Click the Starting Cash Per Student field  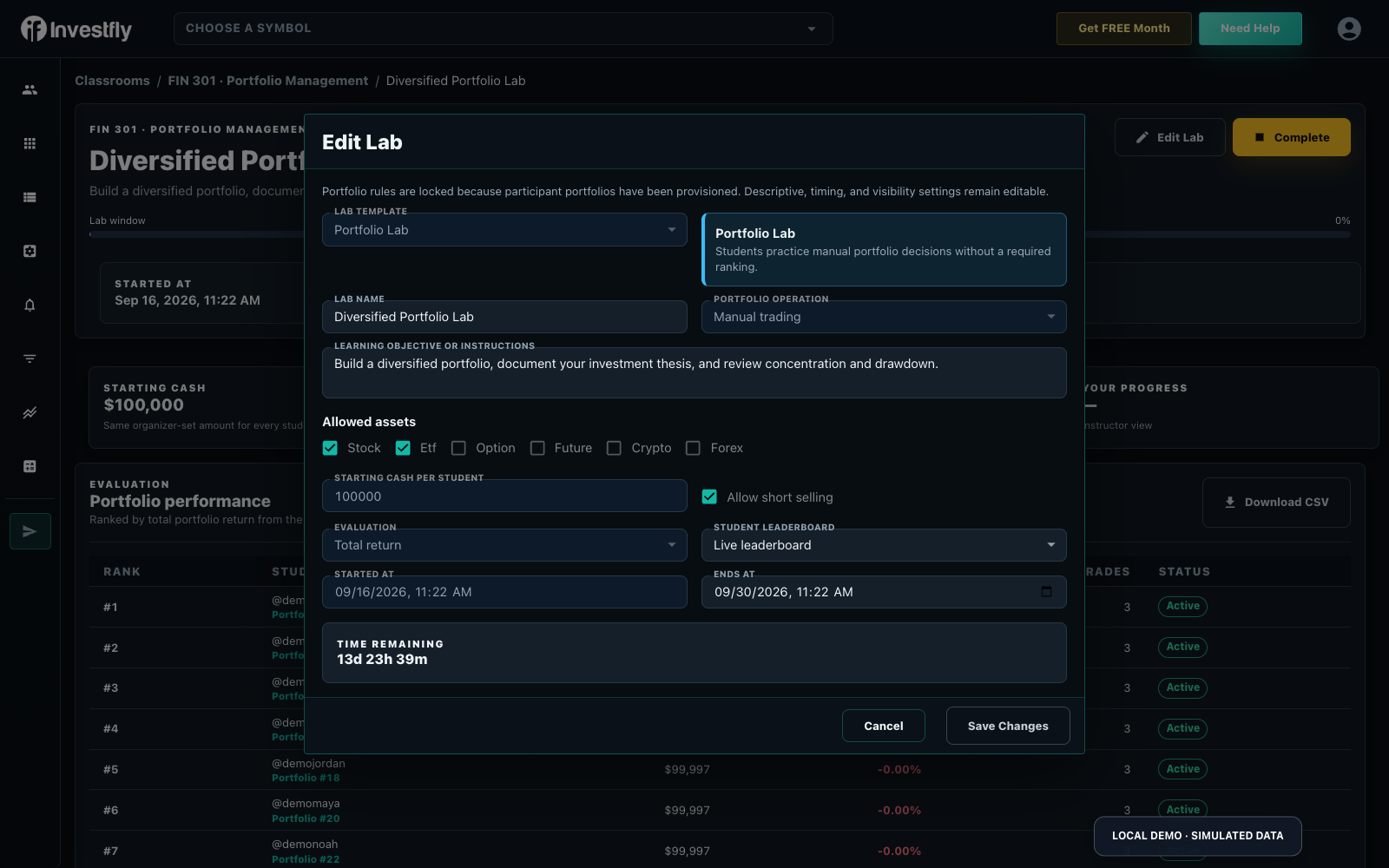coord(504,496)
